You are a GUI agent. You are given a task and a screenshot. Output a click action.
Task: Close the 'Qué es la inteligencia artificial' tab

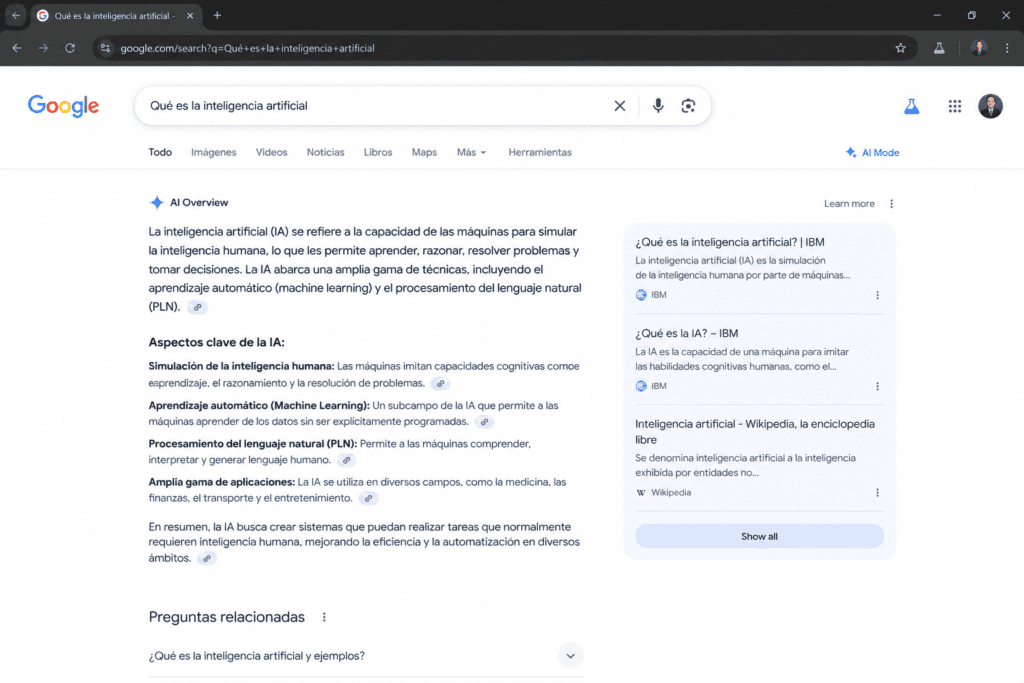tap(190, 16)
